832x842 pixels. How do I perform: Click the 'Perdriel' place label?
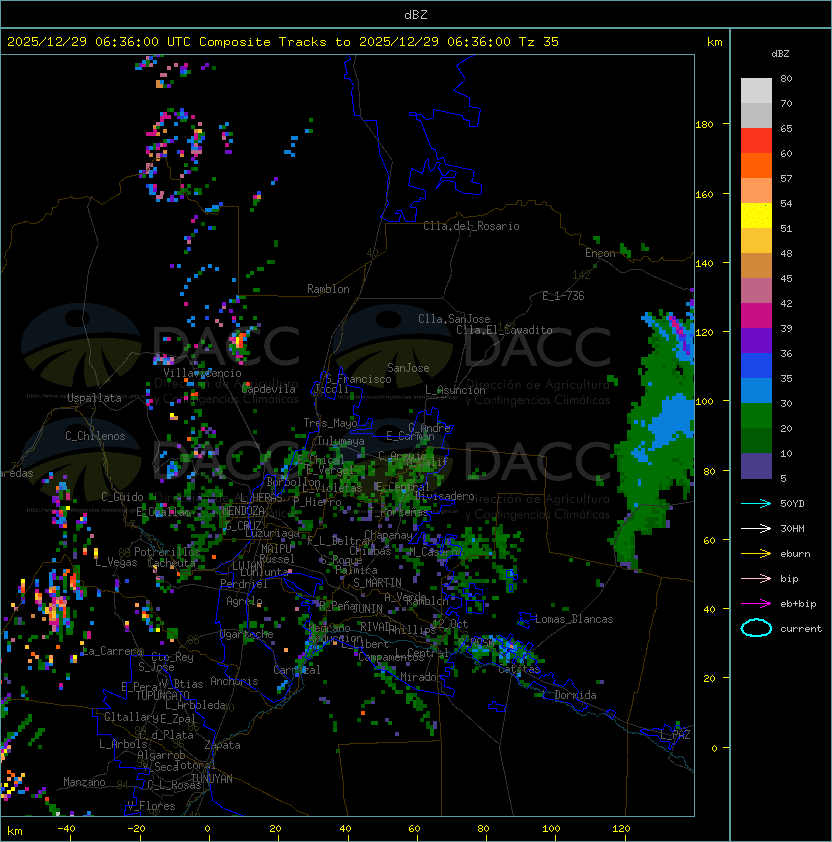(x=244, y=584)
